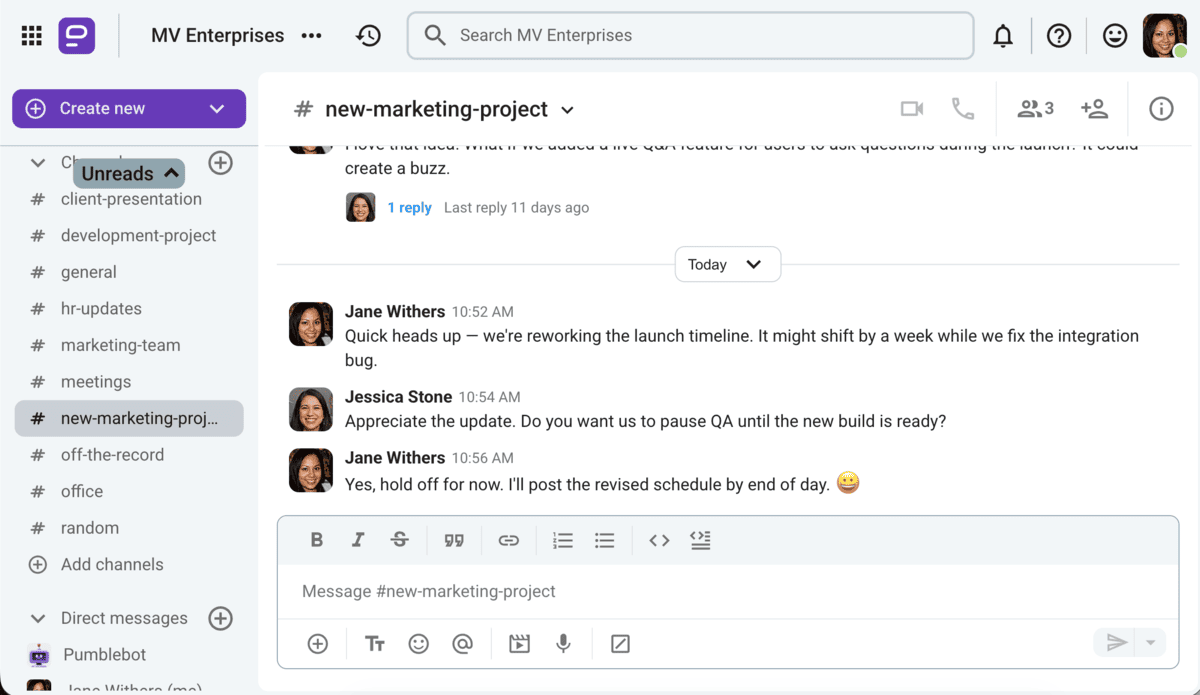
Task: Open the Today date dropdown
Action: tap(727, 264)
